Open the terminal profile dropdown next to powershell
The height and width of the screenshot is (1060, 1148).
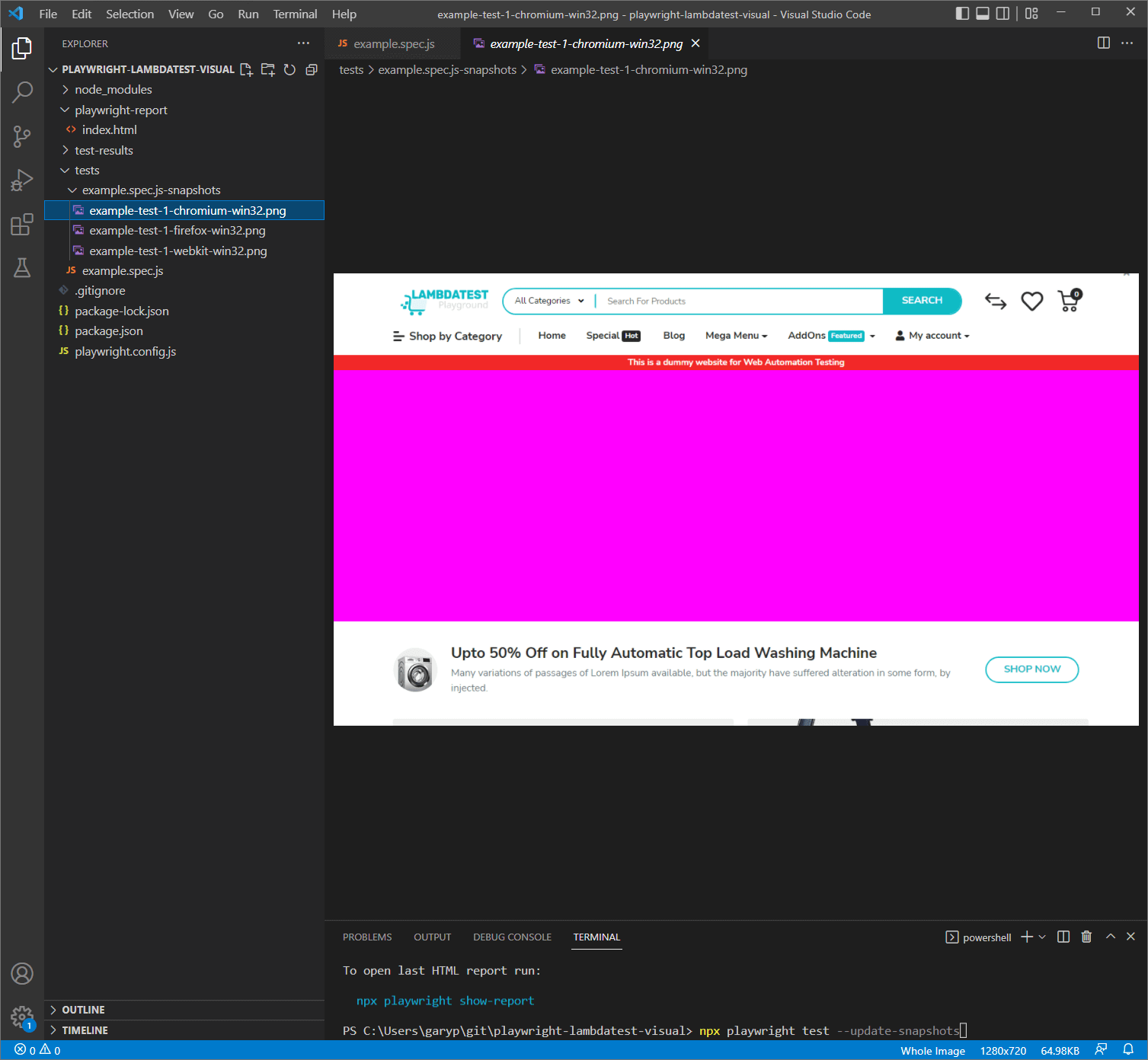click(1043, 937)
